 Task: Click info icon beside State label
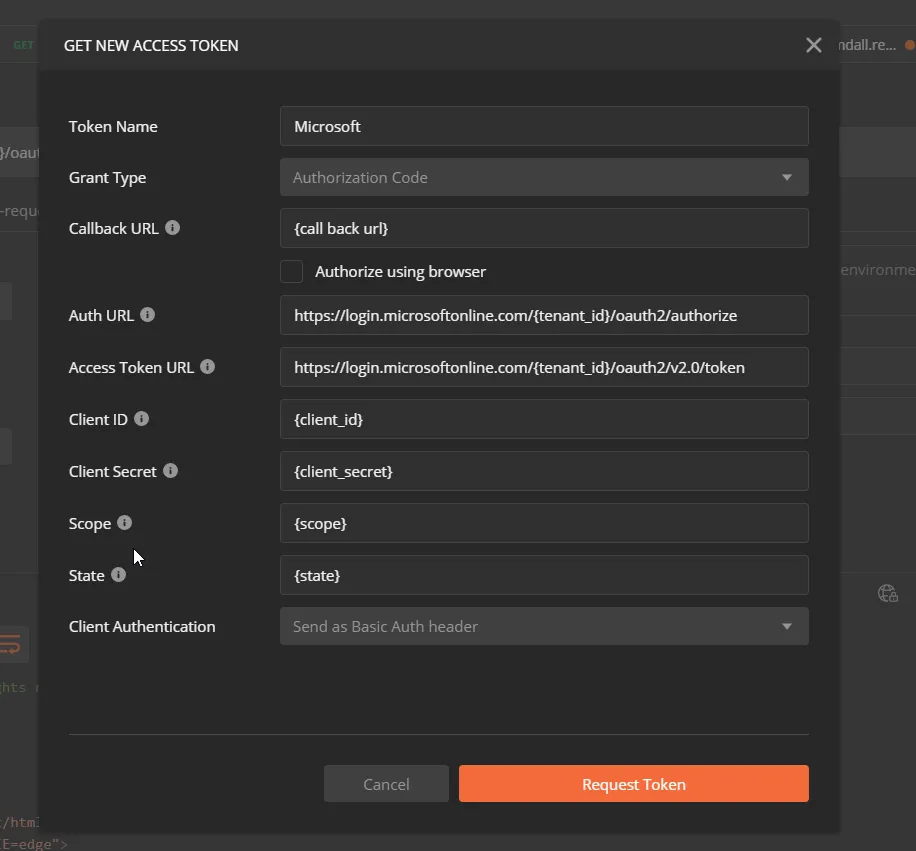(x=119, y=575)
